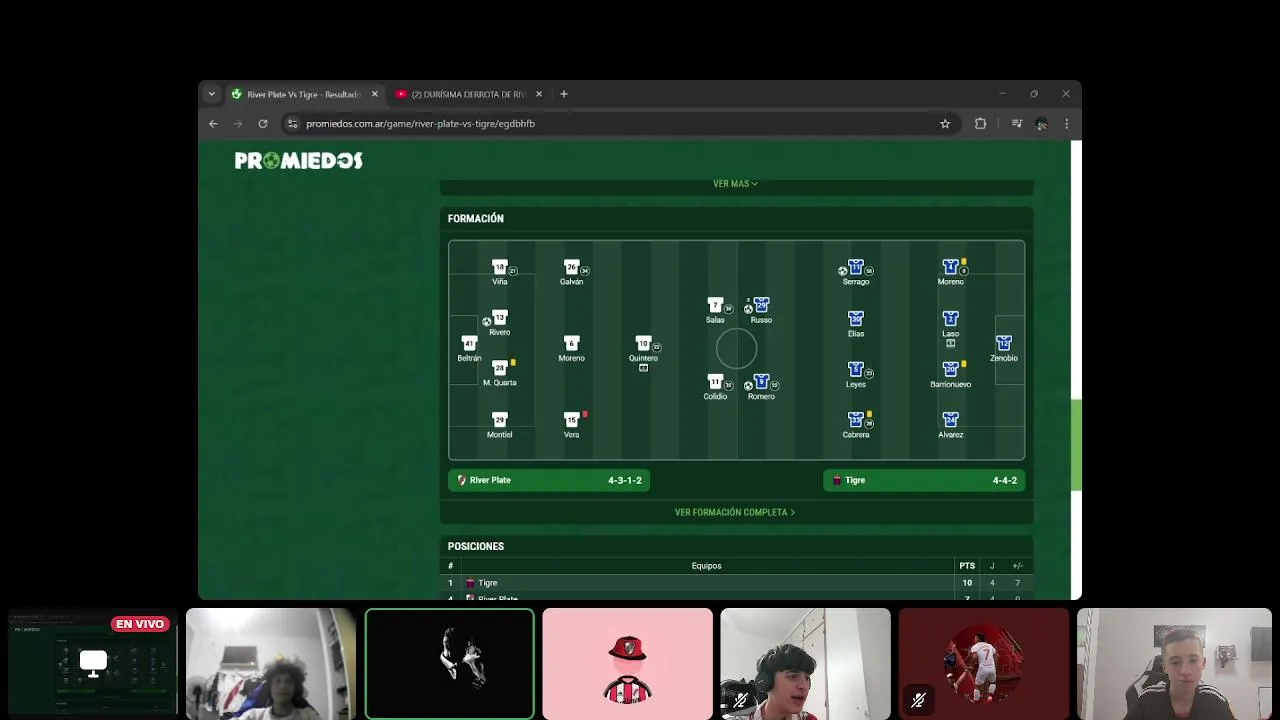Click the muted microphone icon on the pink-shirt participant

point(740,701)
